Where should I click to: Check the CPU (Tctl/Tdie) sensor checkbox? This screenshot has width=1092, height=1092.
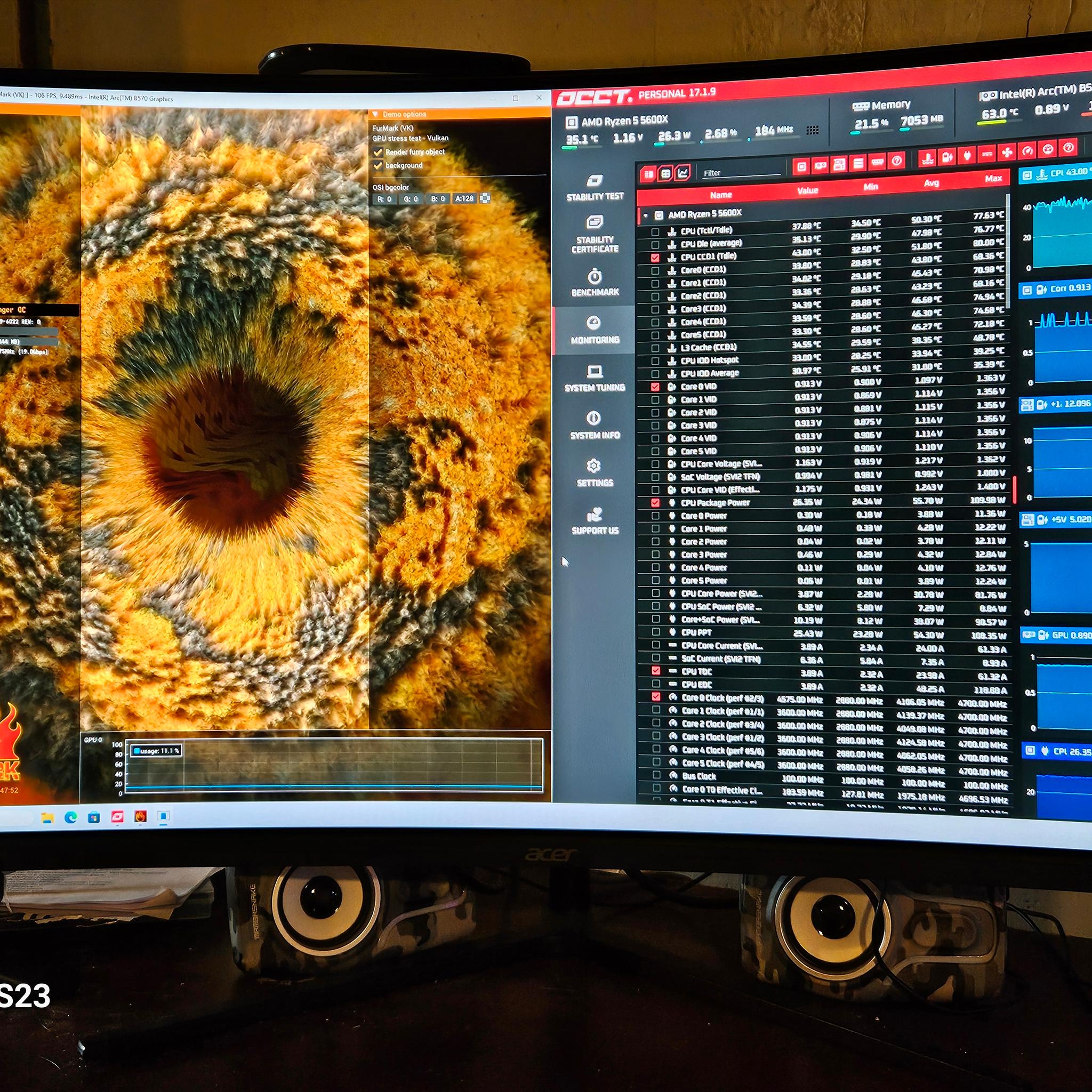(x=655, y=232)
